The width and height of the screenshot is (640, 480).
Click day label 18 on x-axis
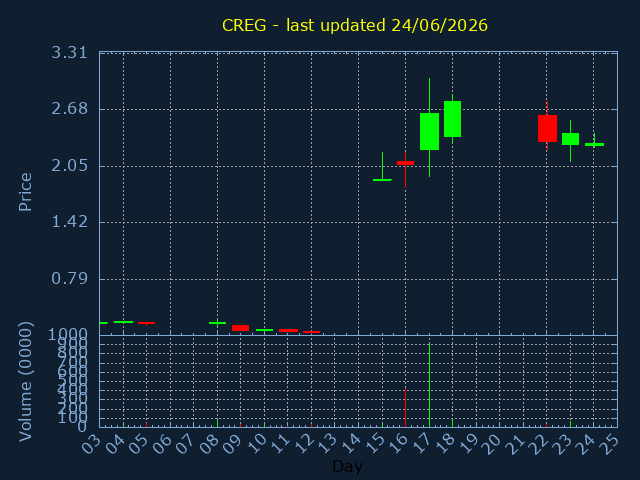445,444
